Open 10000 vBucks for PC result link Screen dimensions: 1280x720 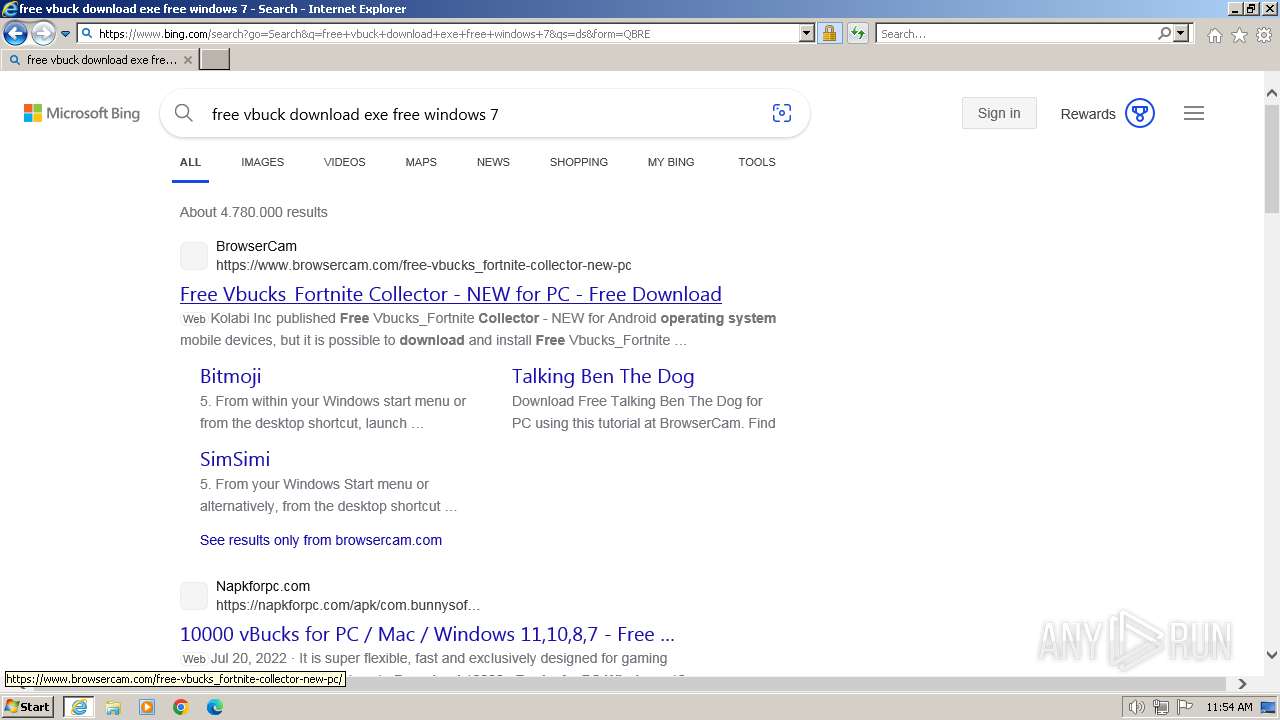point(428,634)
